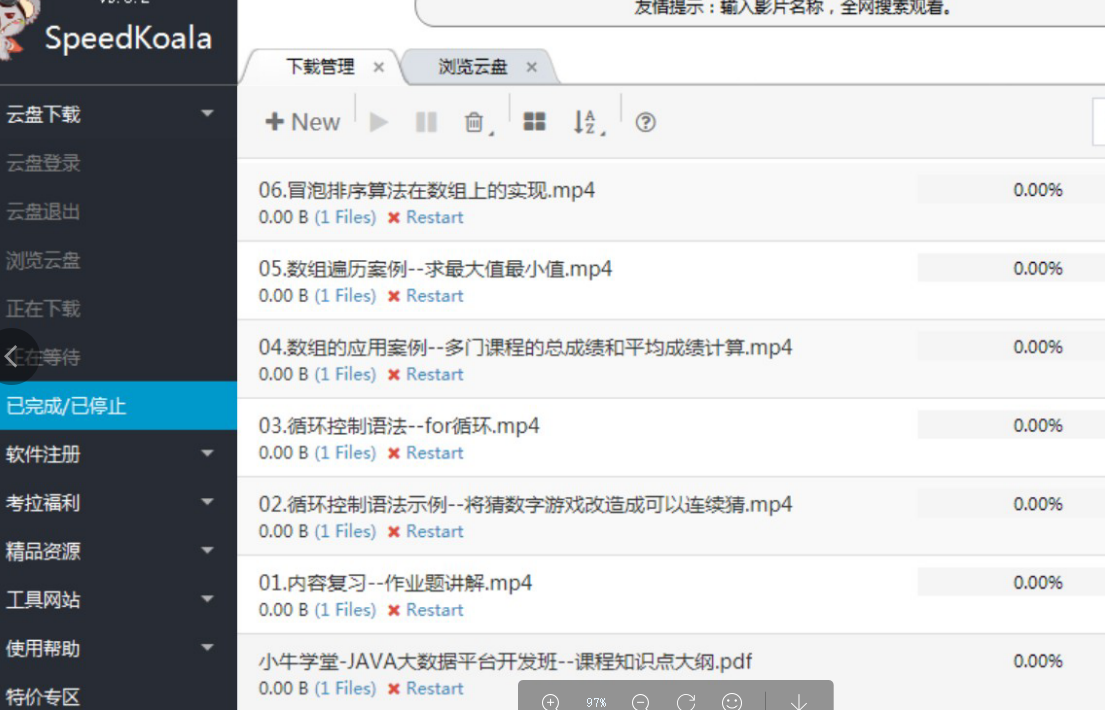Restart 03.循环控制语法--for循环 download

tap(434, 453)
